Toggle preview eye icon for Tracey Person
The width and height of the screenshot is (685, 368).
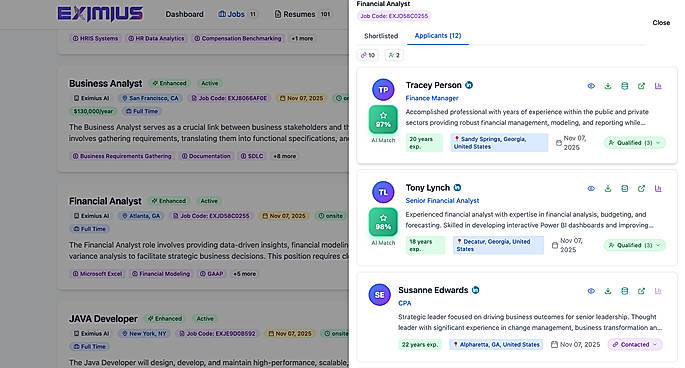[x=591, y=86]
